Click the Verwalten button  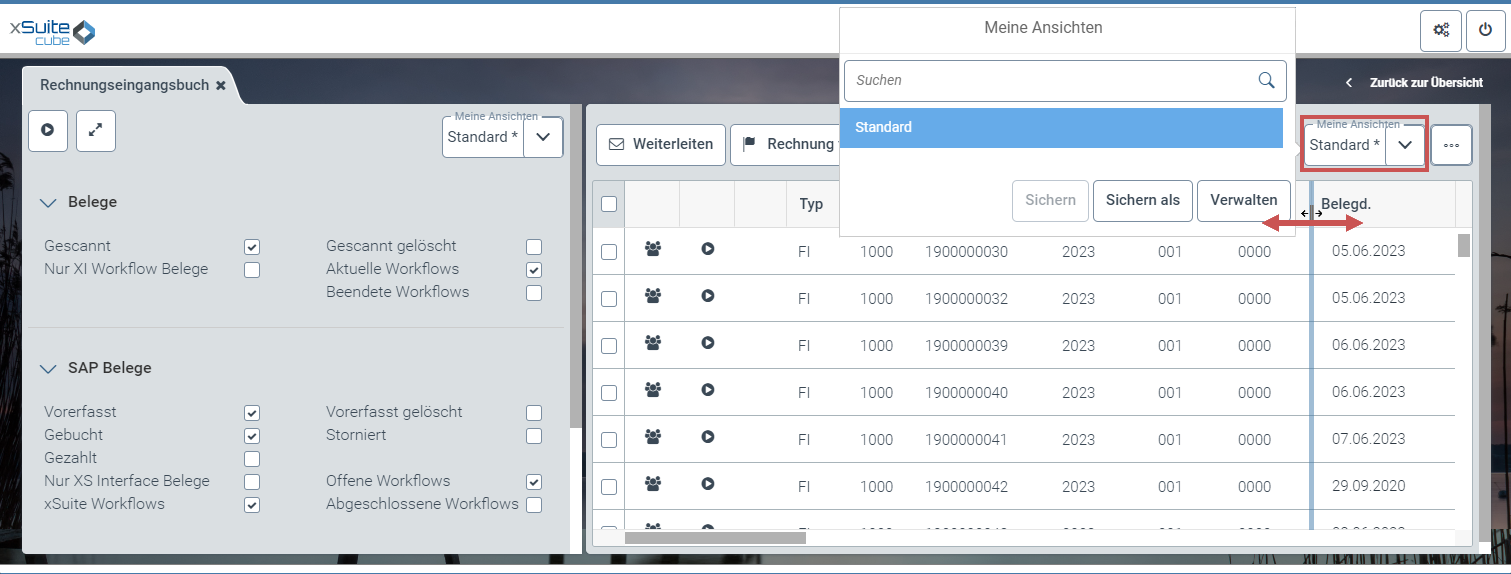(x=1243, y=200)
